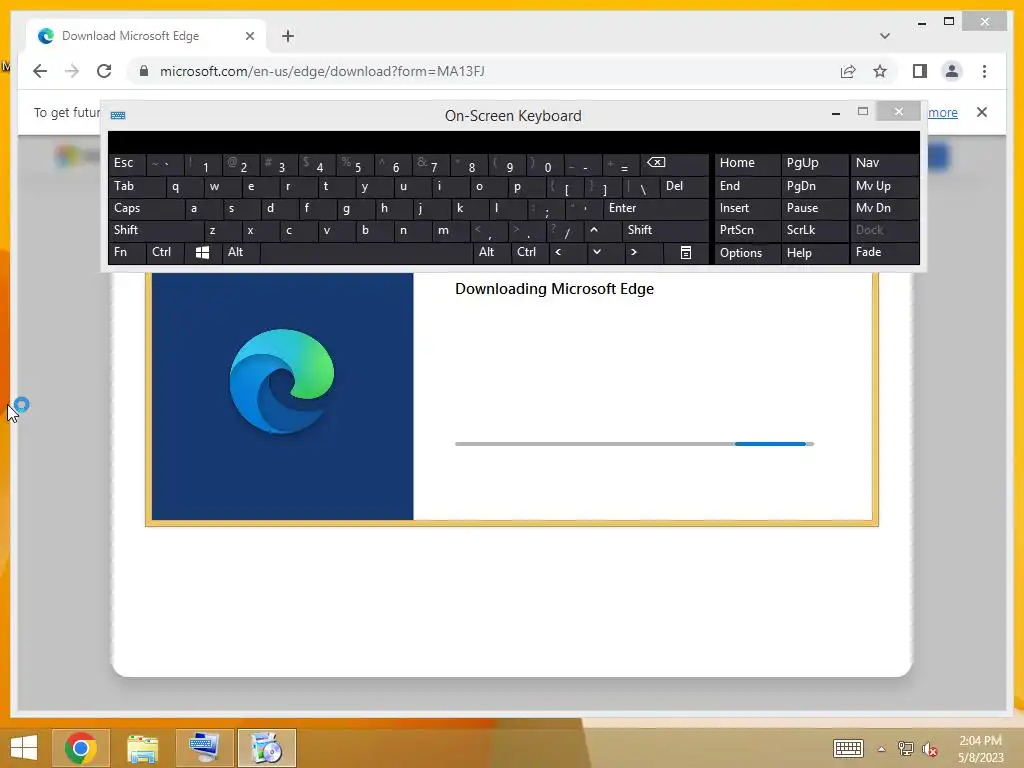Tap the Home key
The height and width of the screenshot is (768, 1024).
point(747,163)
